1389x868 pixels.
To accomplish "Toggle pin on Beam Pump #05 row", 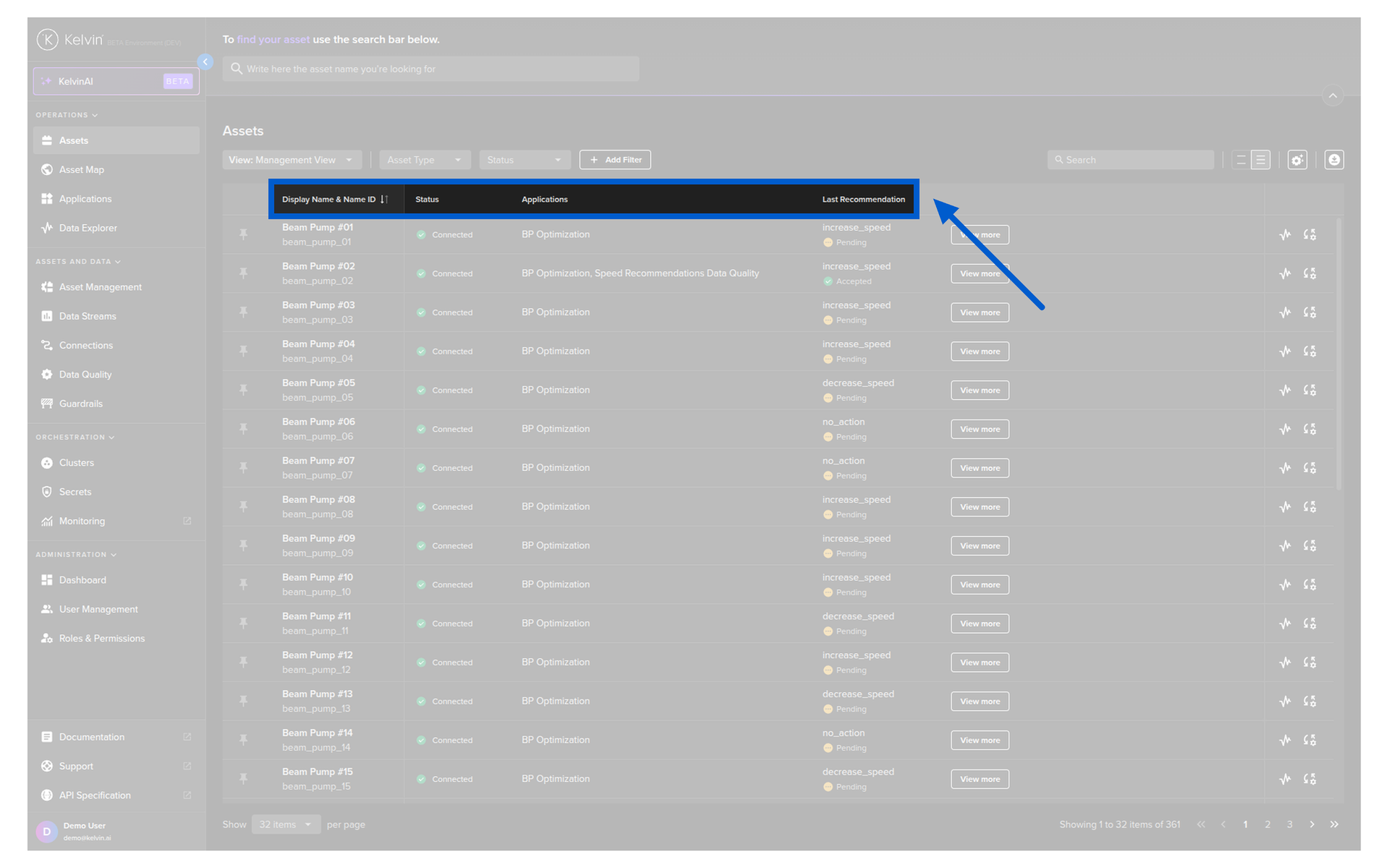I will point(243,390).
